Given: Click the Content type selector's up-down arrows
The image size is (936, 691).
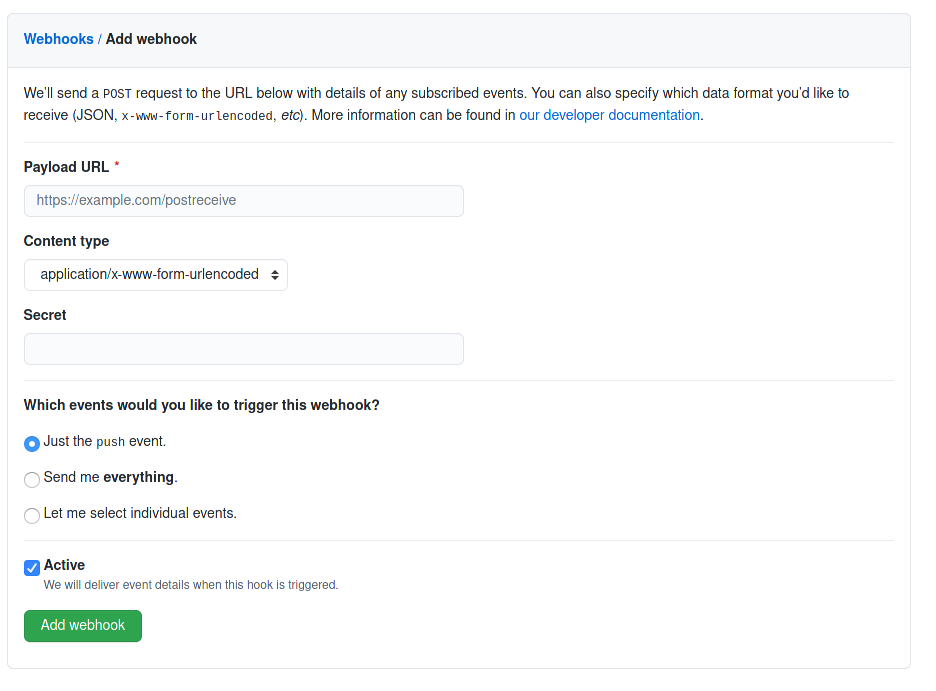Looking at the screenshot, I should click(275, 275).
